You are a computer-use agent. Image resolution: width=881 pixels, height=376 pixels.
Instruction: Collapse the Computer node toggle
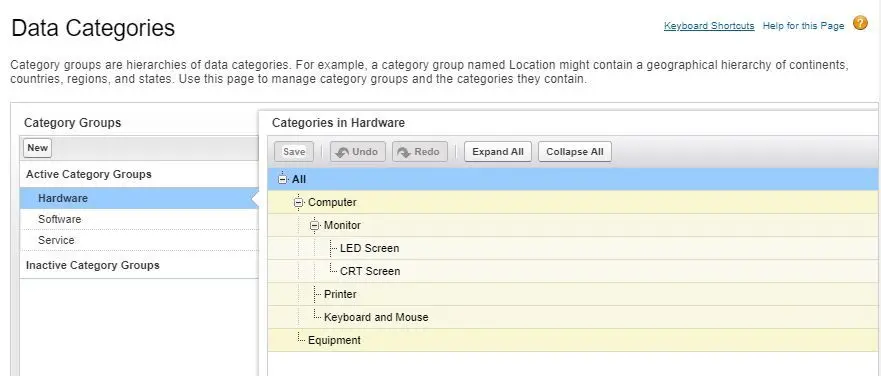pyautogui.click(x=298, y=202)
